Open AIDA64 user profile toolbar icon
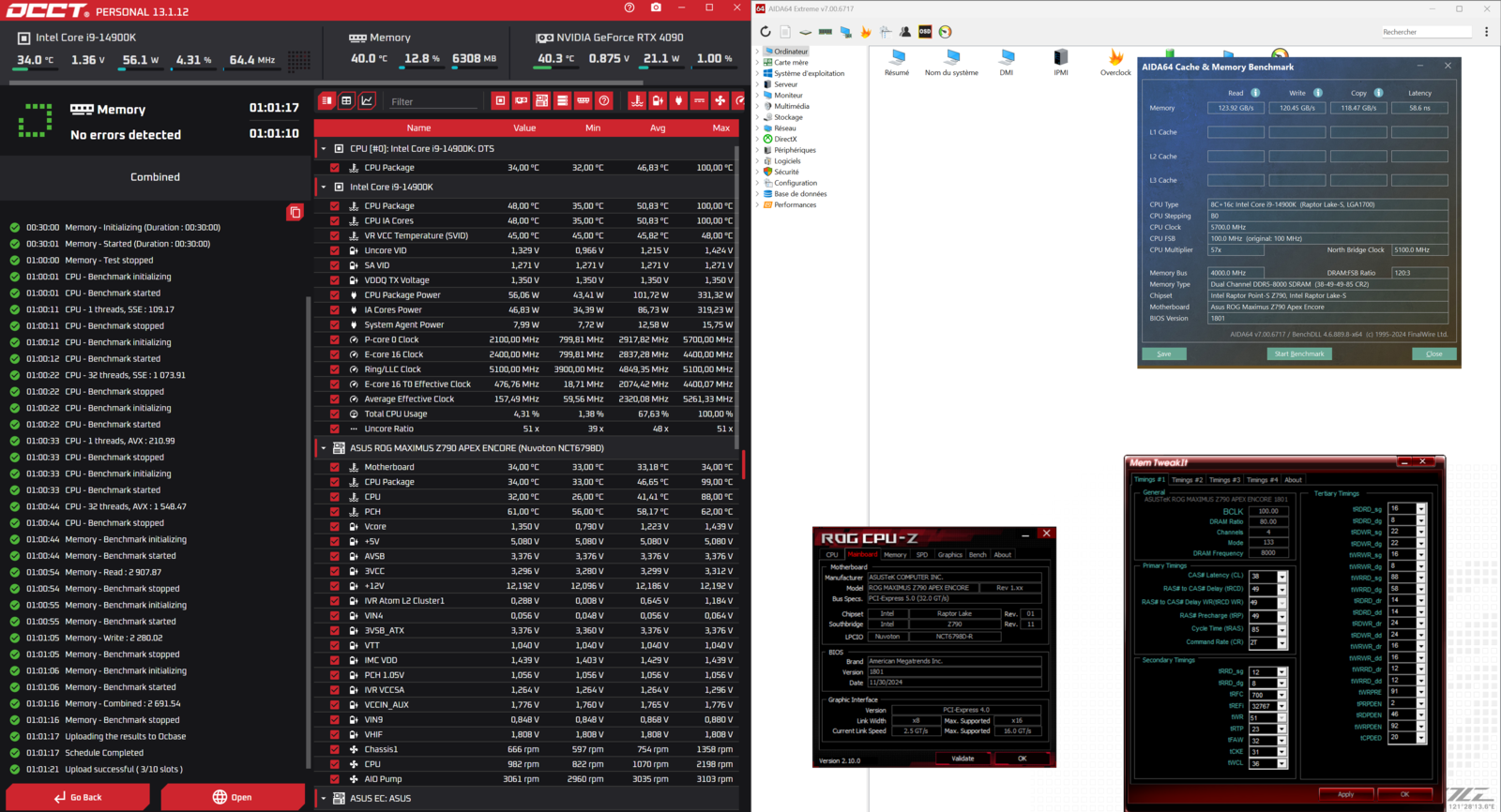Screen dimensions: 1501x812 (x=905, y=32)
